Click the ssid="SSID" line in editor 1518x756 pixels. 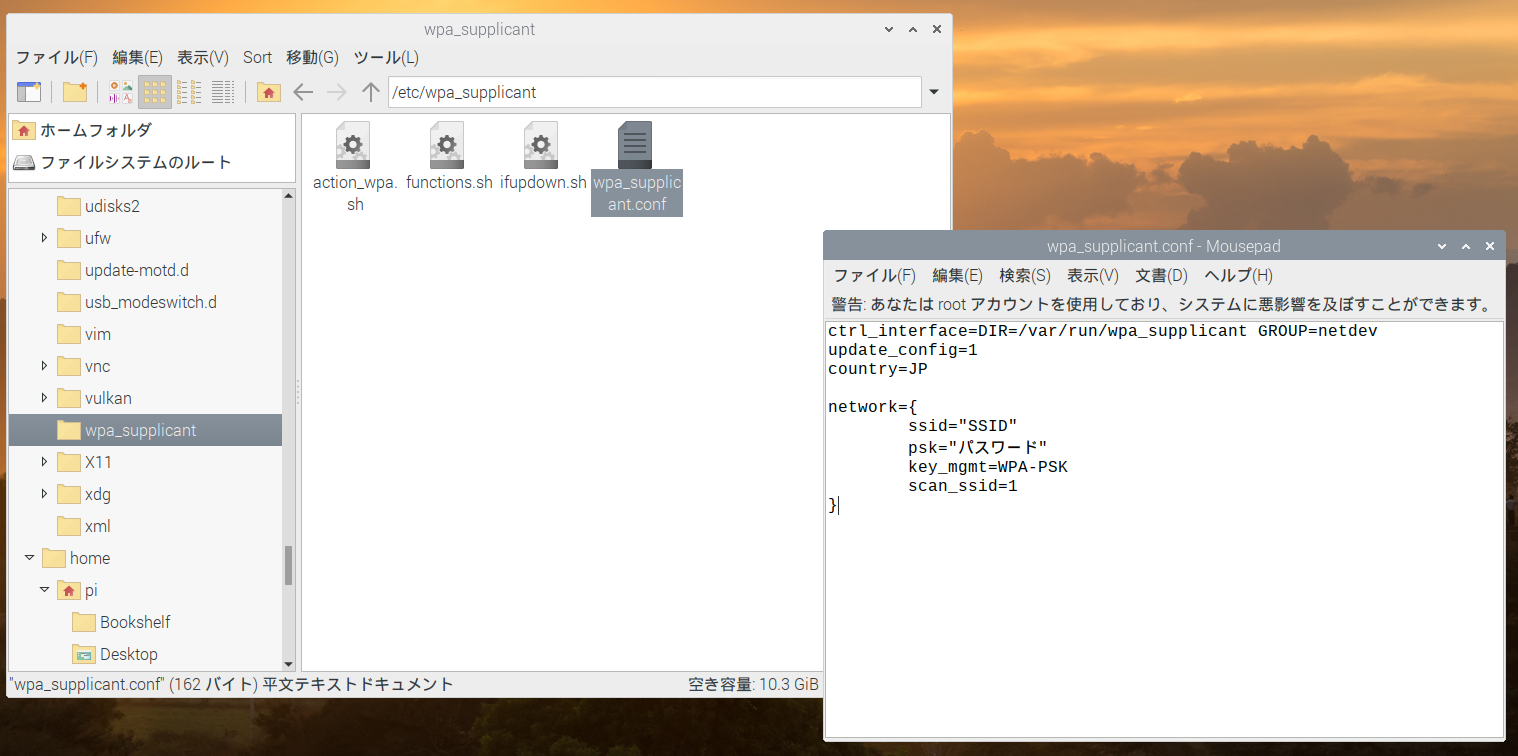pos(962,427)
